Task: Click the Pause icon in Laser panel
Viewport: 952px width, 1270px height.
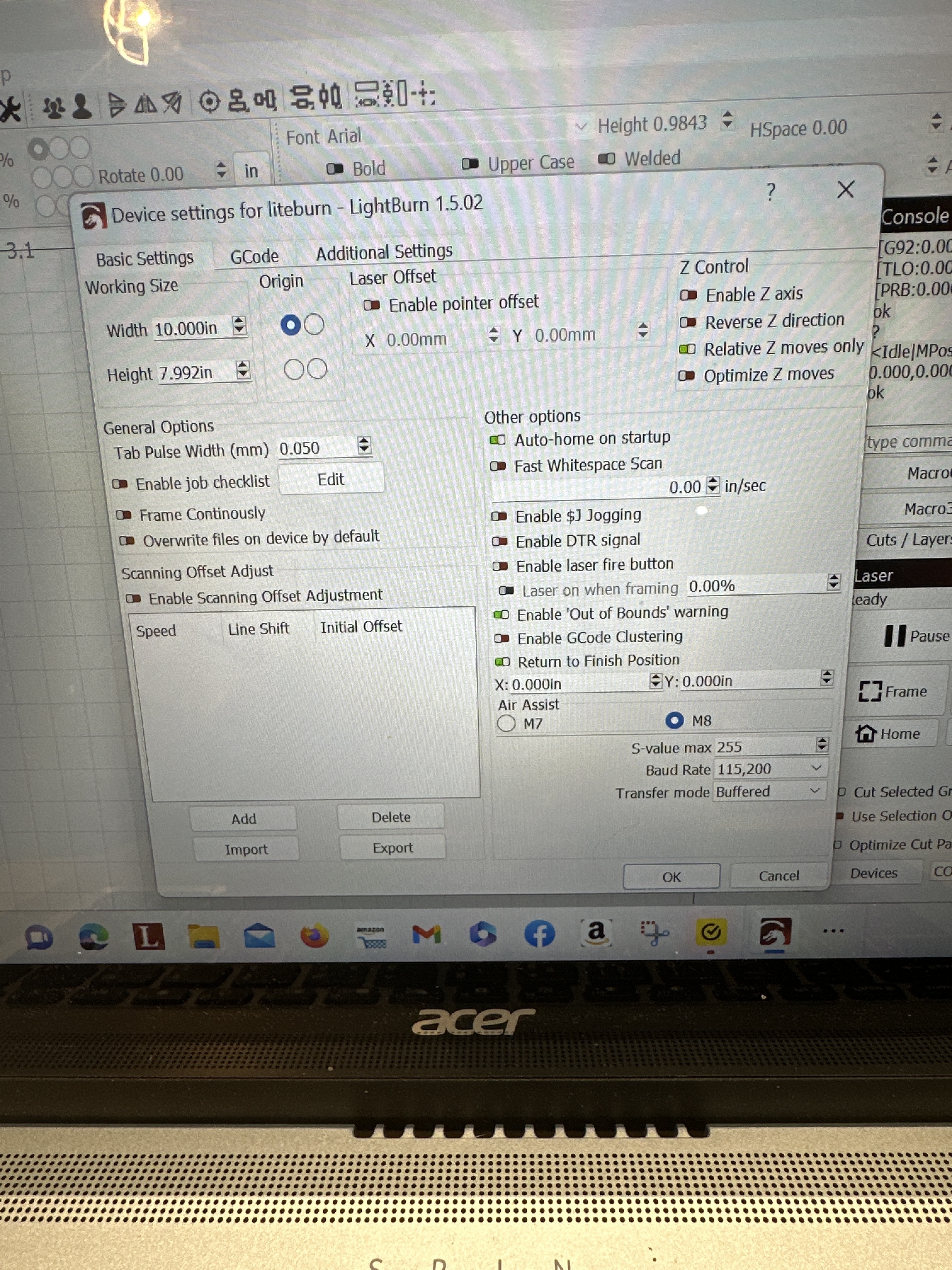Action: click(895, 636)
